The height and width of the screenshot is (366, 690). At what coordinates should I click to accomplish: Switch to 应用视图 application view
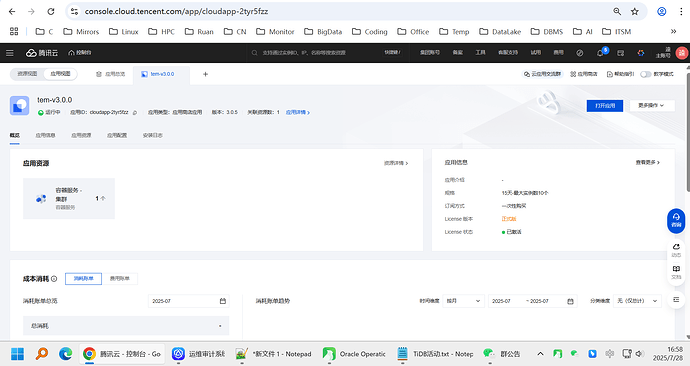click(x=60, y=74)
